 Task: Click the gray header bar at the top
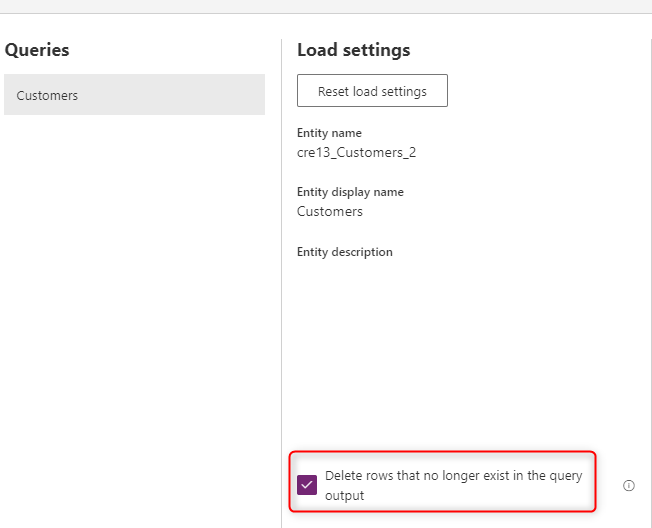326,6
